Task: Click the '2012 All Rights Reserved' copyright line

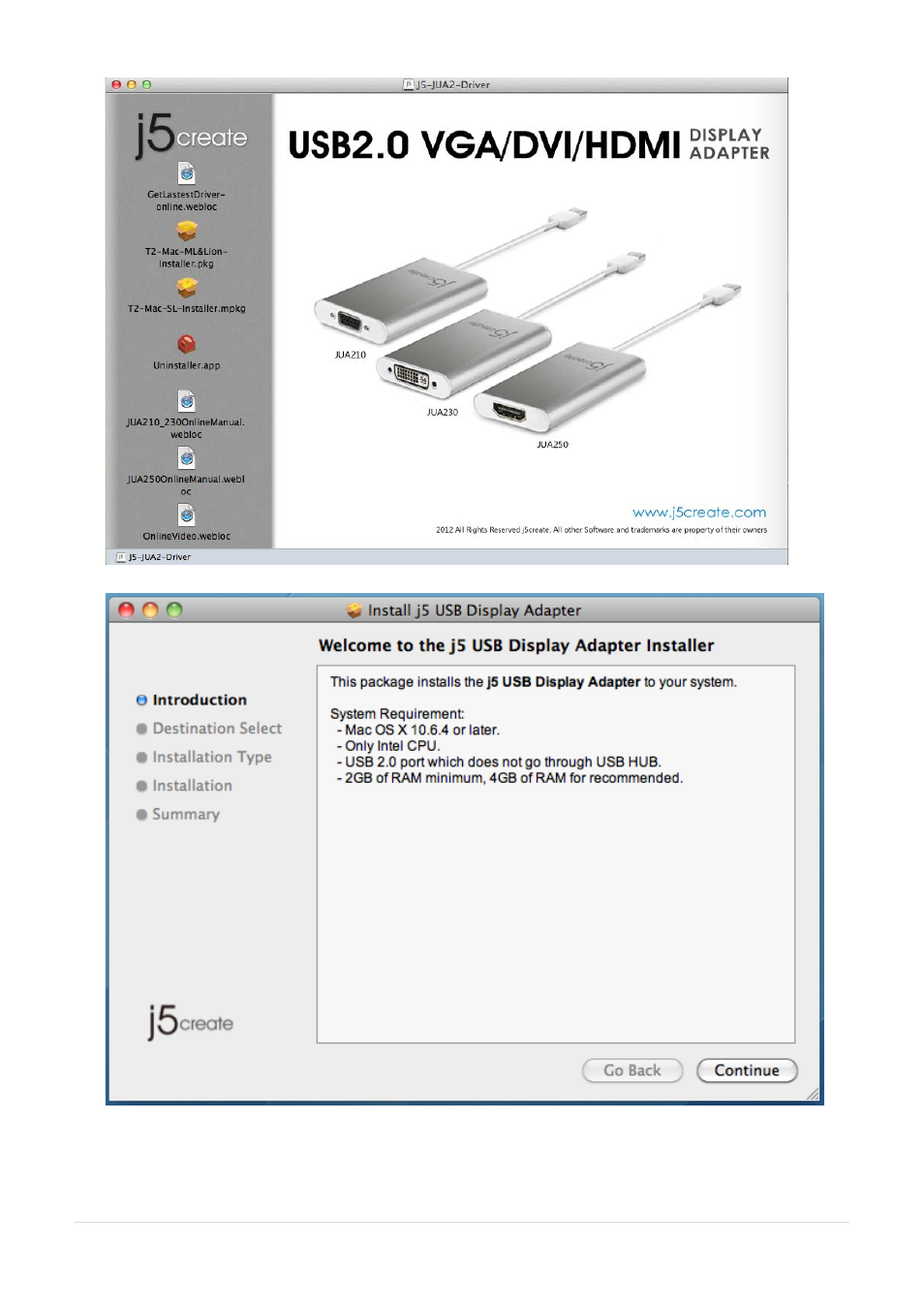Action: [601, 530]
